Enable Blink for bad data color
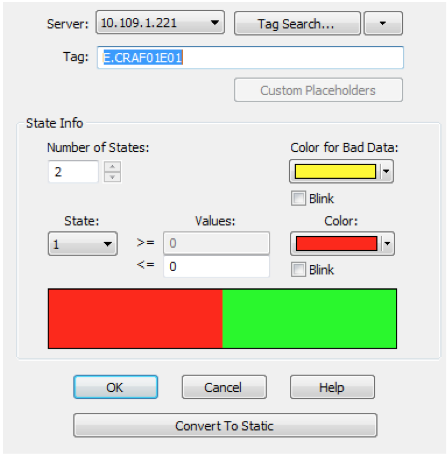This screenshot has width=448, height=457. pyautogui.click(x=298, y=198)
